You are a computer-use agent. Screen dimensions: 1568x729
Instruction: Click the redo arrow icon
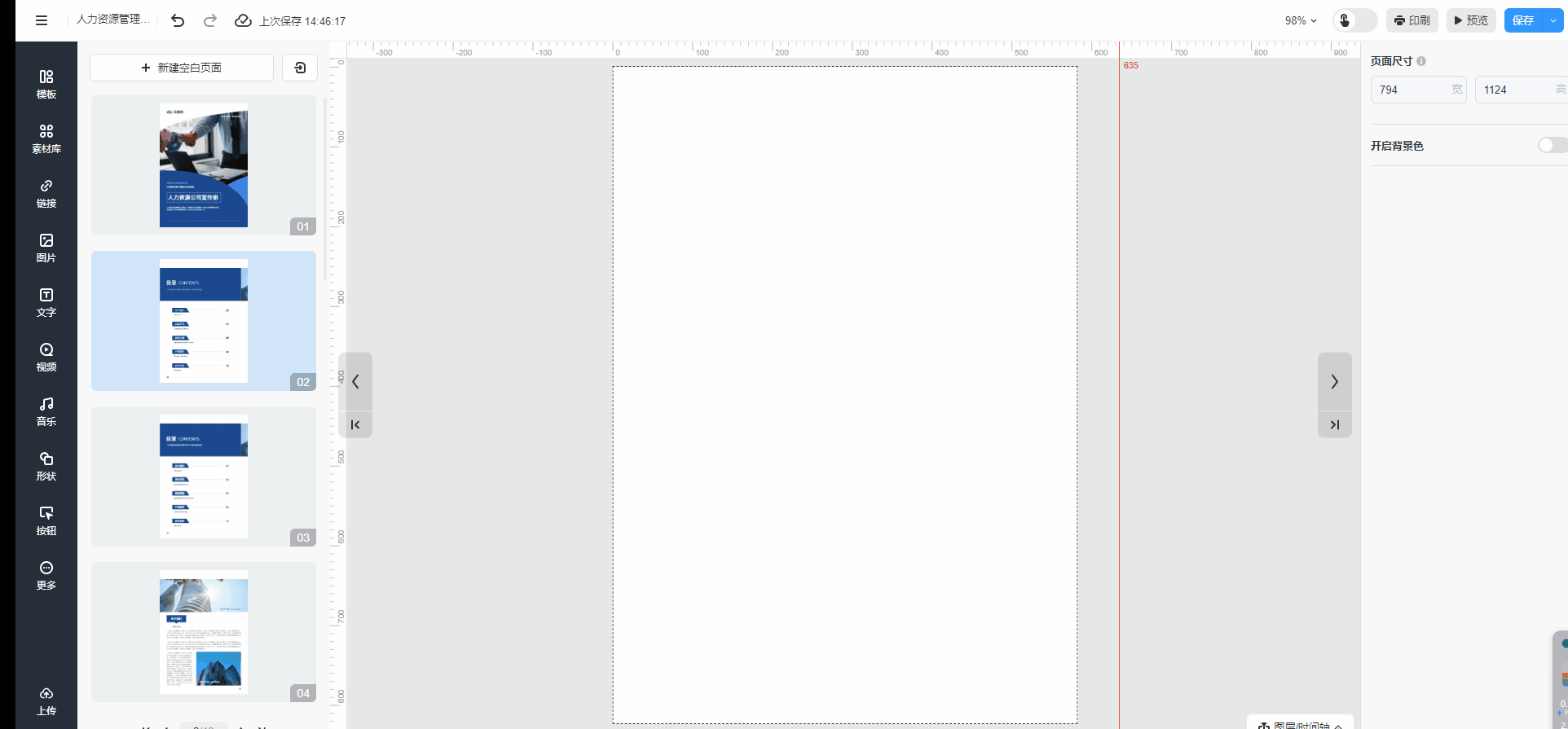210,20
